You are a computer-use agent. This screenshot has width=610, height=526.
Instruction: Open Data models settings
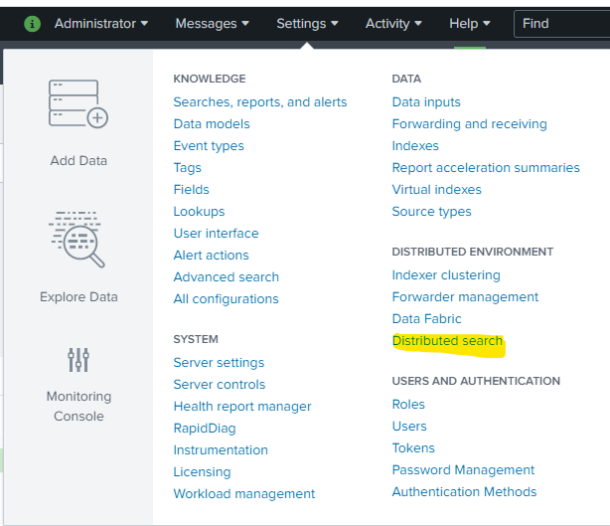click(212, 124)
